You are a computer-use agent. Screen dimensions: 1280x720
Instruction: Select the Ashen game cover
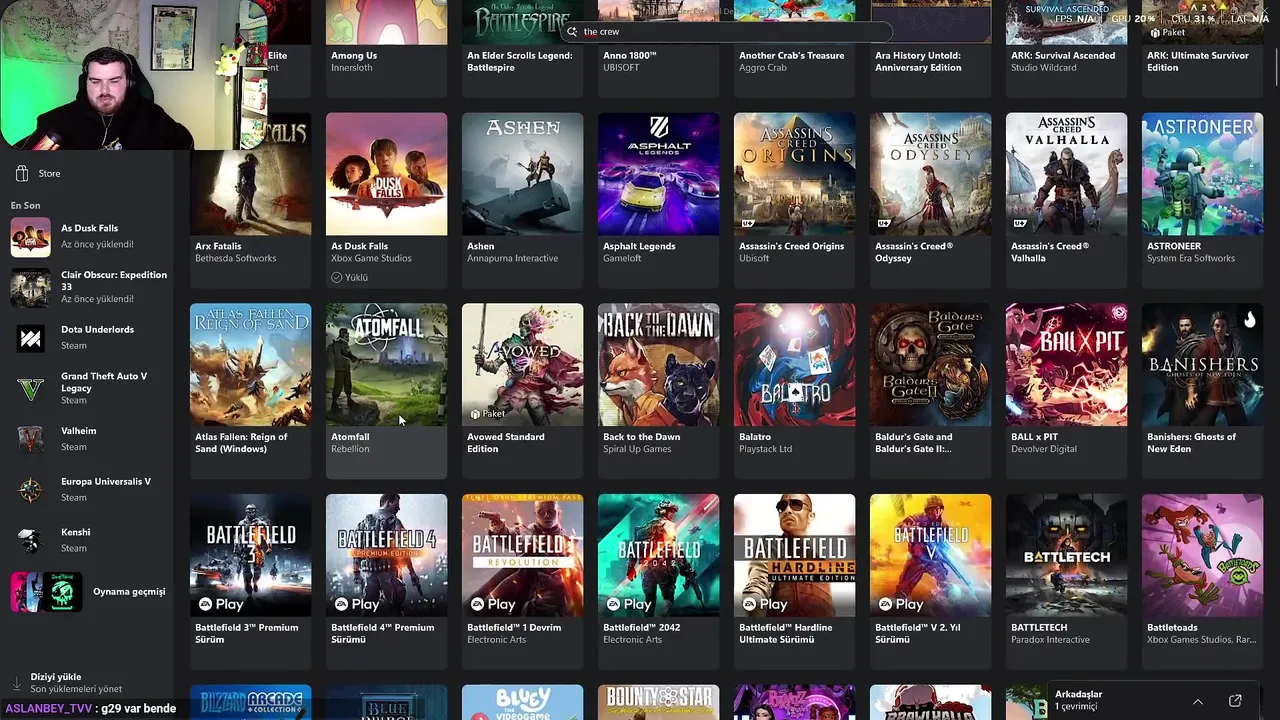522,174
